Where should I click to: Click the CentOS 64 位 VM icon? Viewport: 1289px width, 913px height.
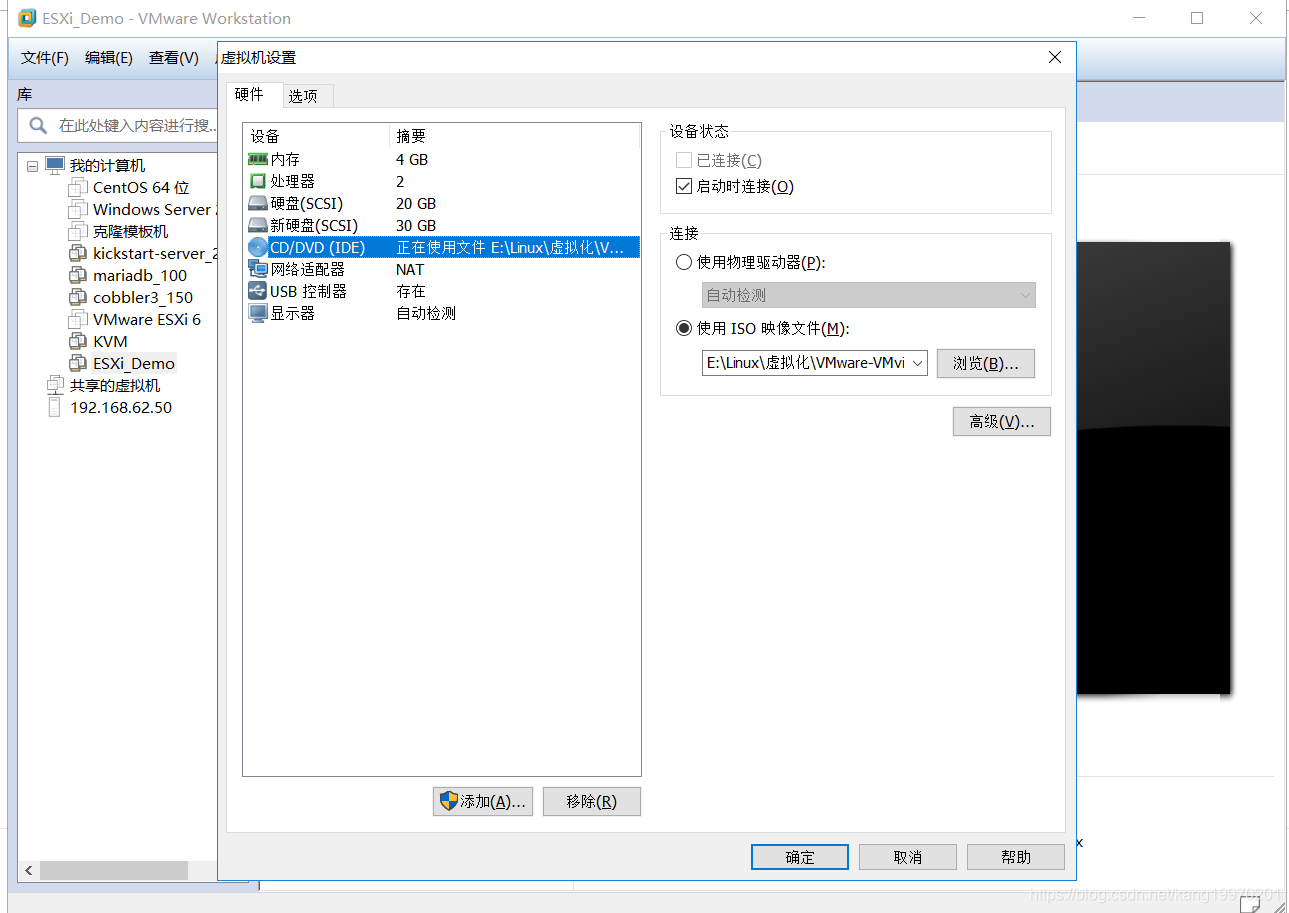[78, 187]
